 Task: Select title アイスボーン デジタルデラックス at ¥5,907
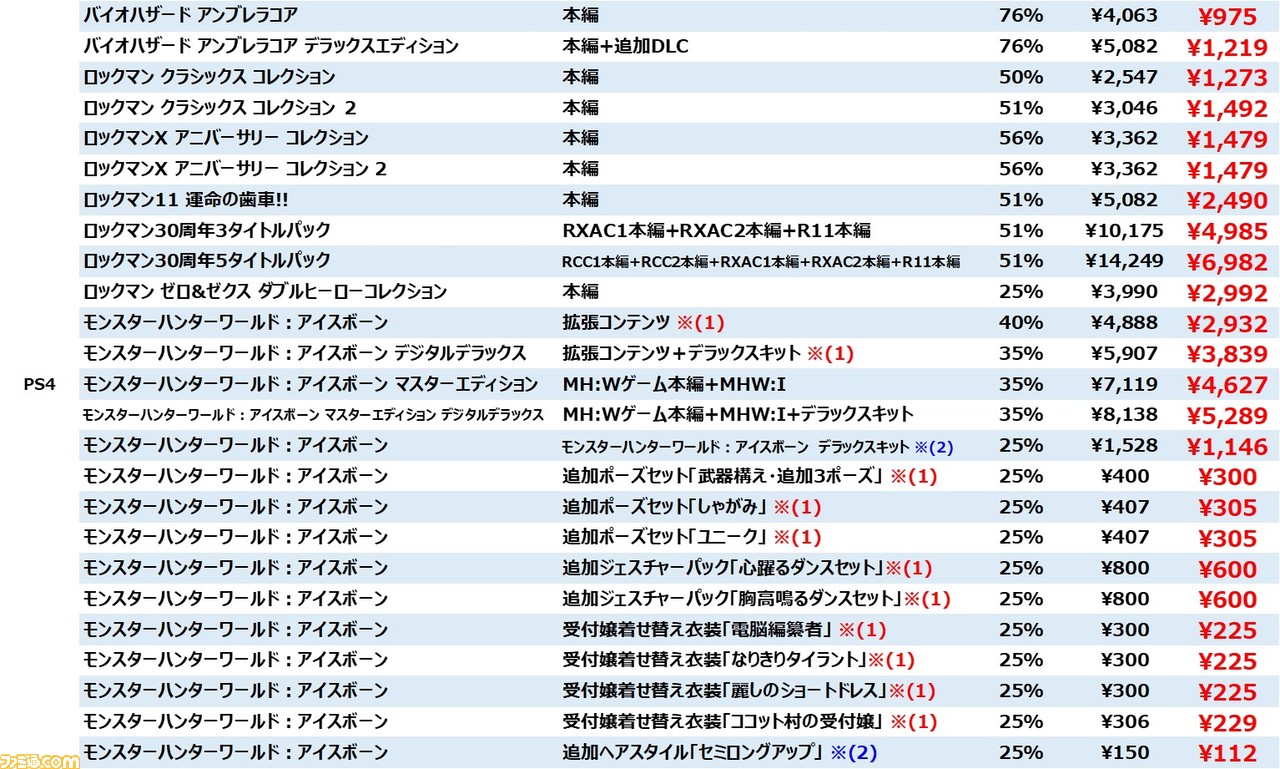coord(304,353)
